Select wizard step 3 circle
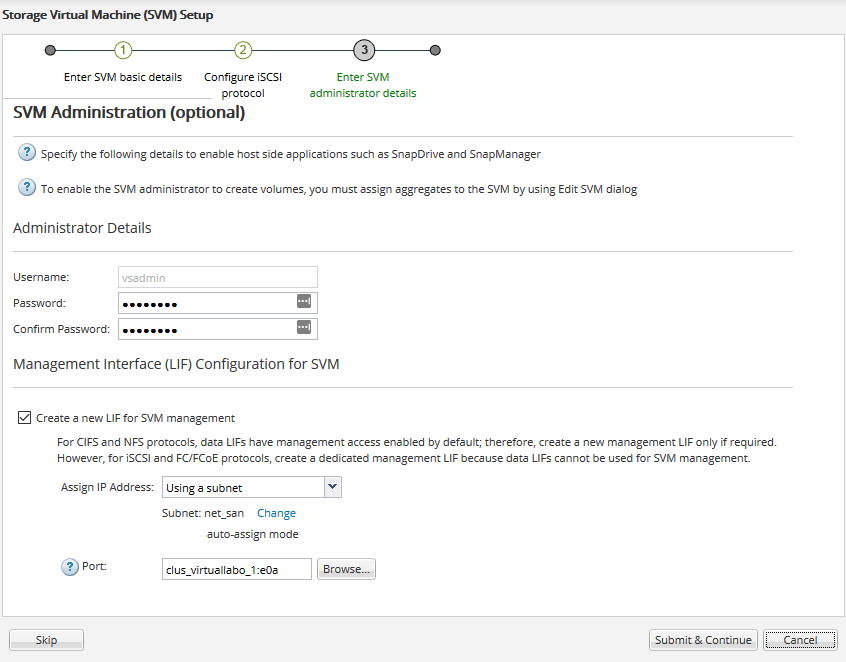This screenshot has width=846, height=662. (364, 50)
